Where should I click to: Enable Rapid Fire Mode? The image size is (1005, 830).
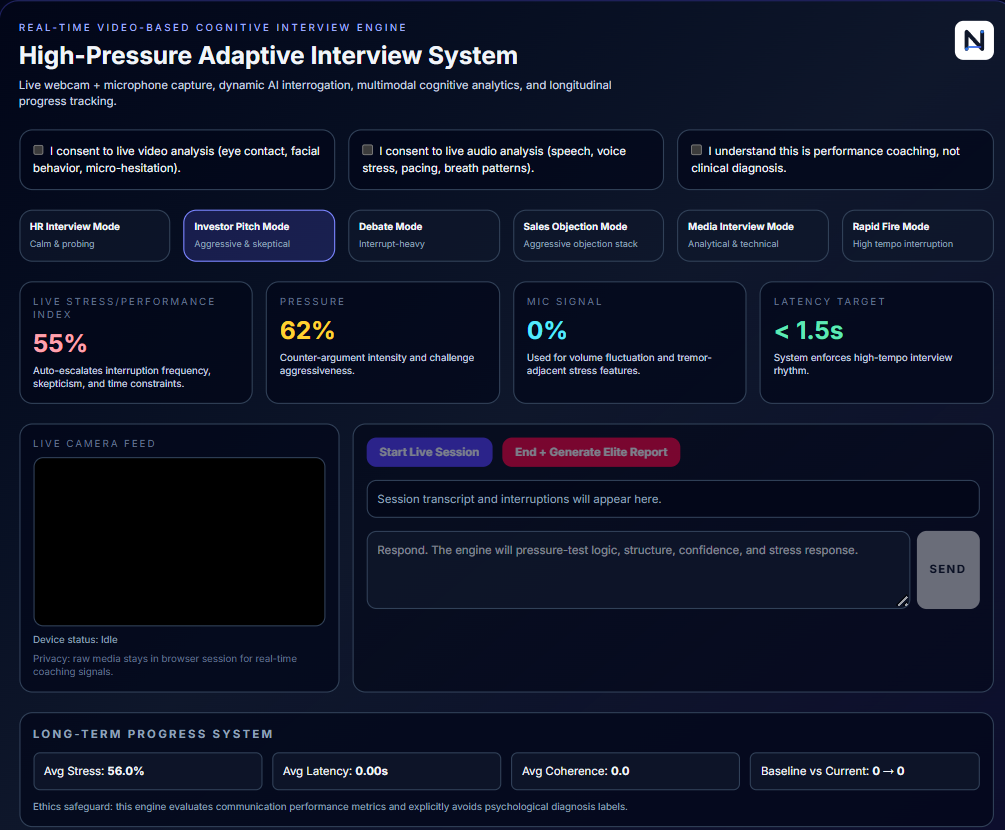click(916, 235)
